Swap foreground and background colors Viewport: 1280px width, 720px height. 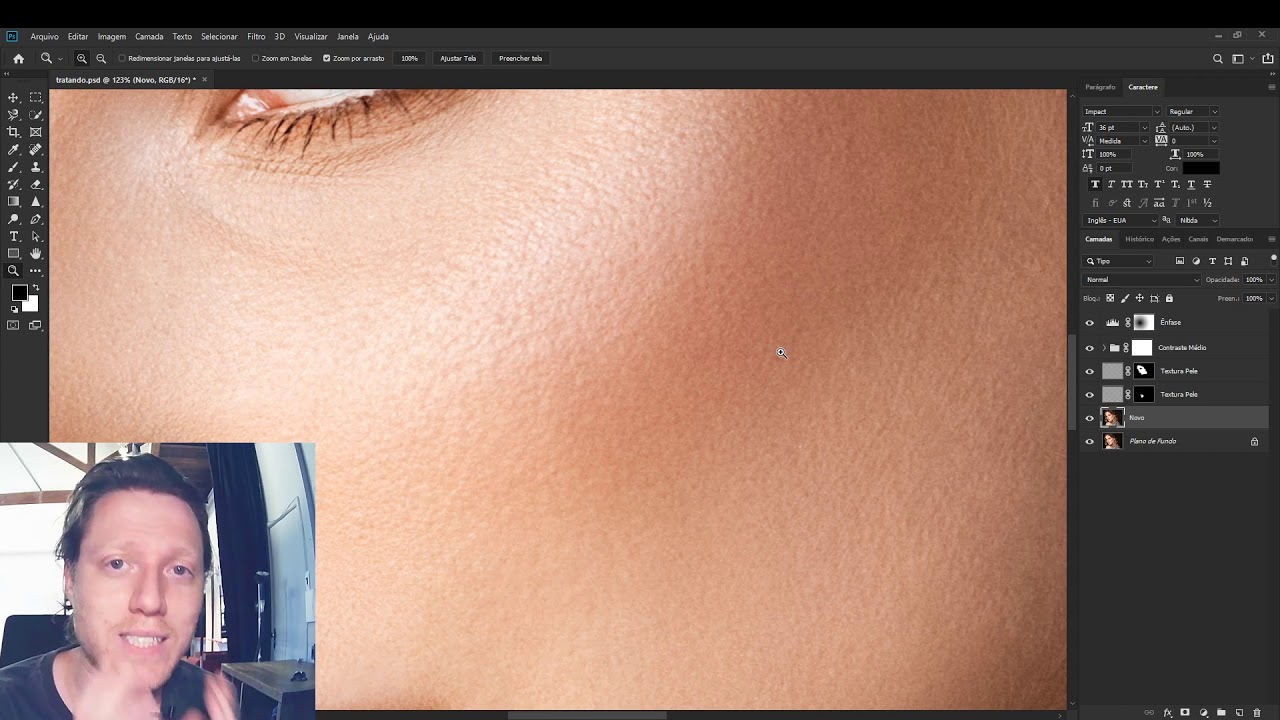36,288
